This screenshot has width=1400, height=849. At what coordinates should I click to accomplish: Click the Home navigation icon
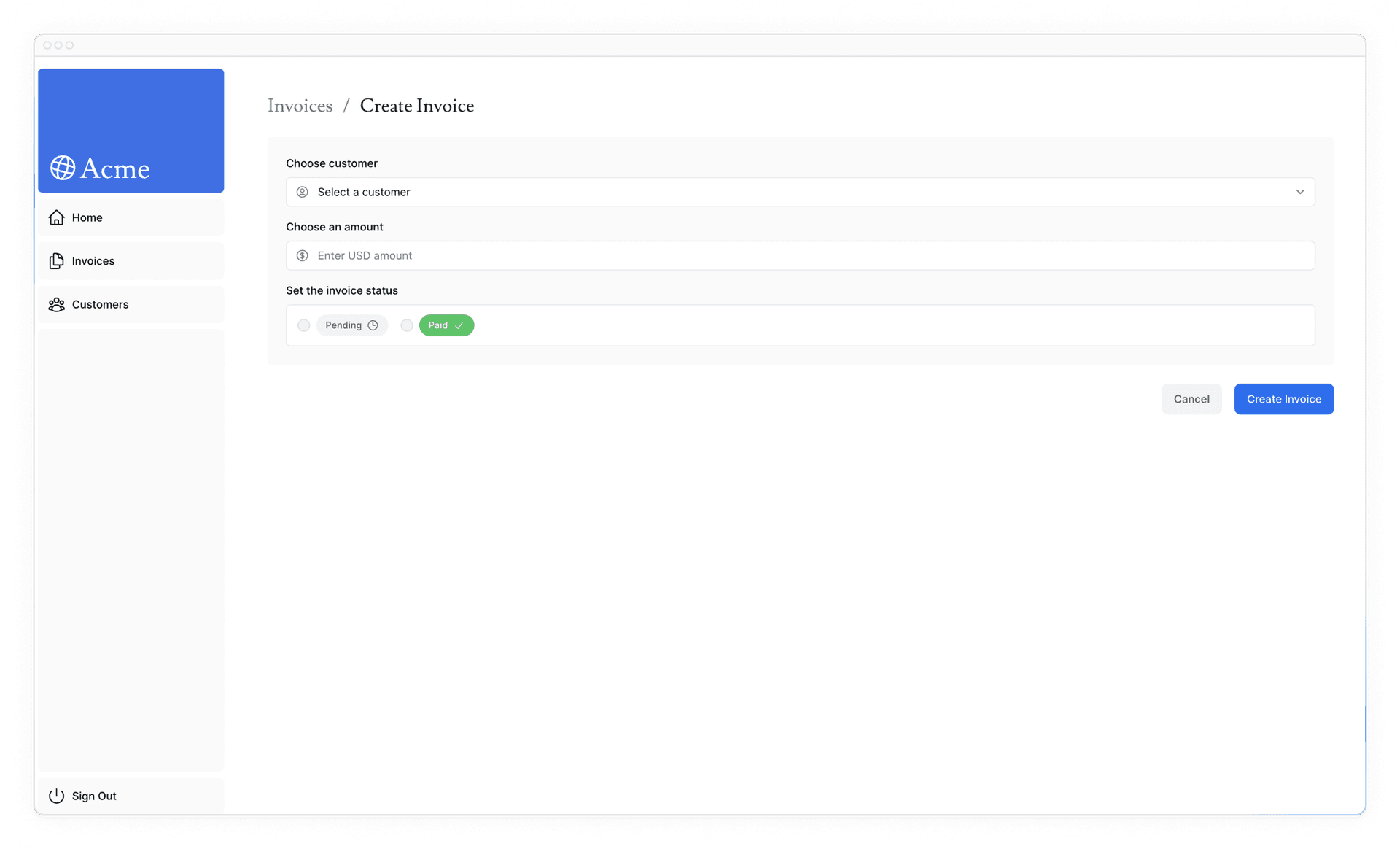pyautogui.click(x=57, y=217)
